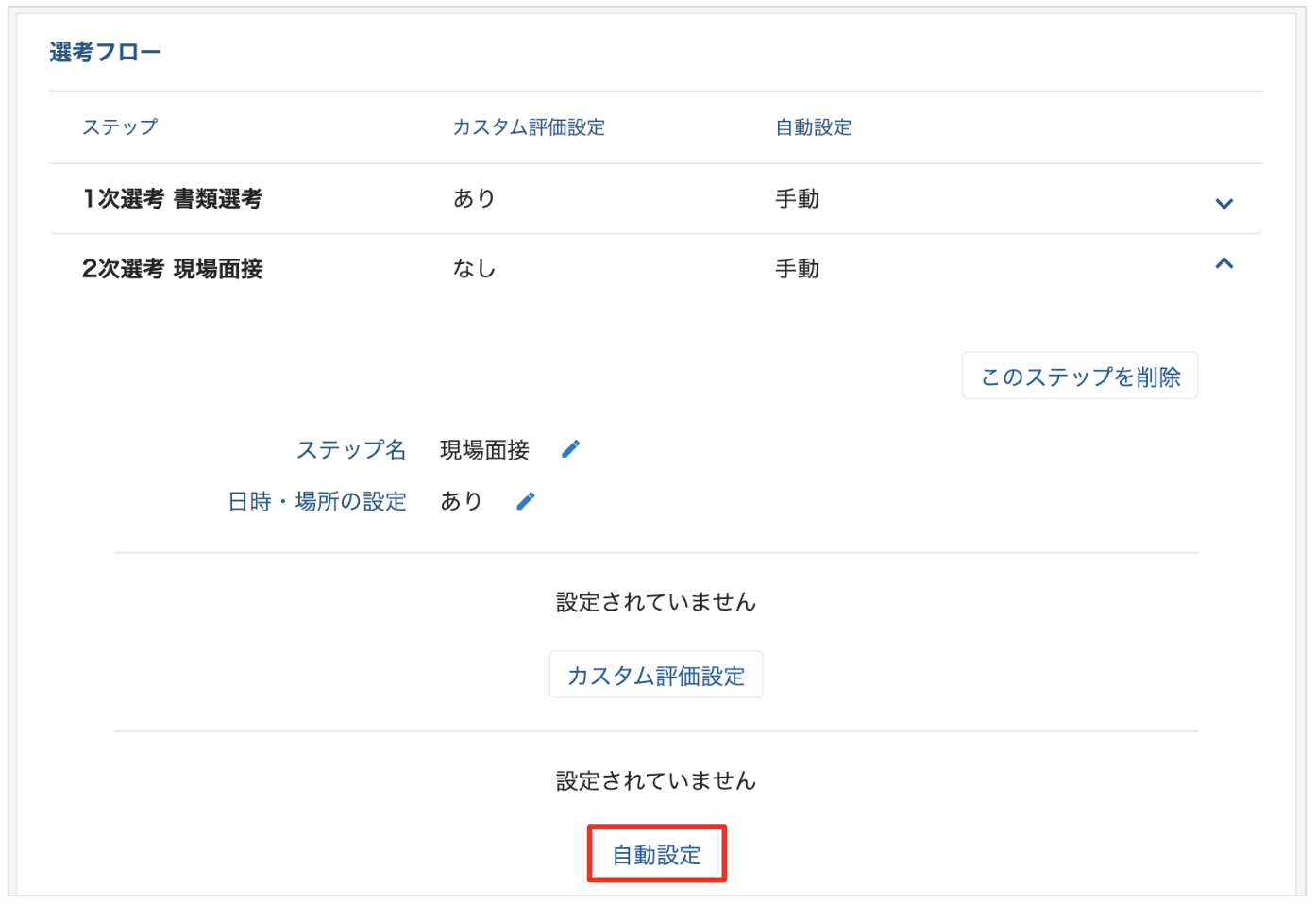Click 手動 in the 2次選考 現場面接 row
Screen dimensions: 1316x904
(x=797, y=269)
